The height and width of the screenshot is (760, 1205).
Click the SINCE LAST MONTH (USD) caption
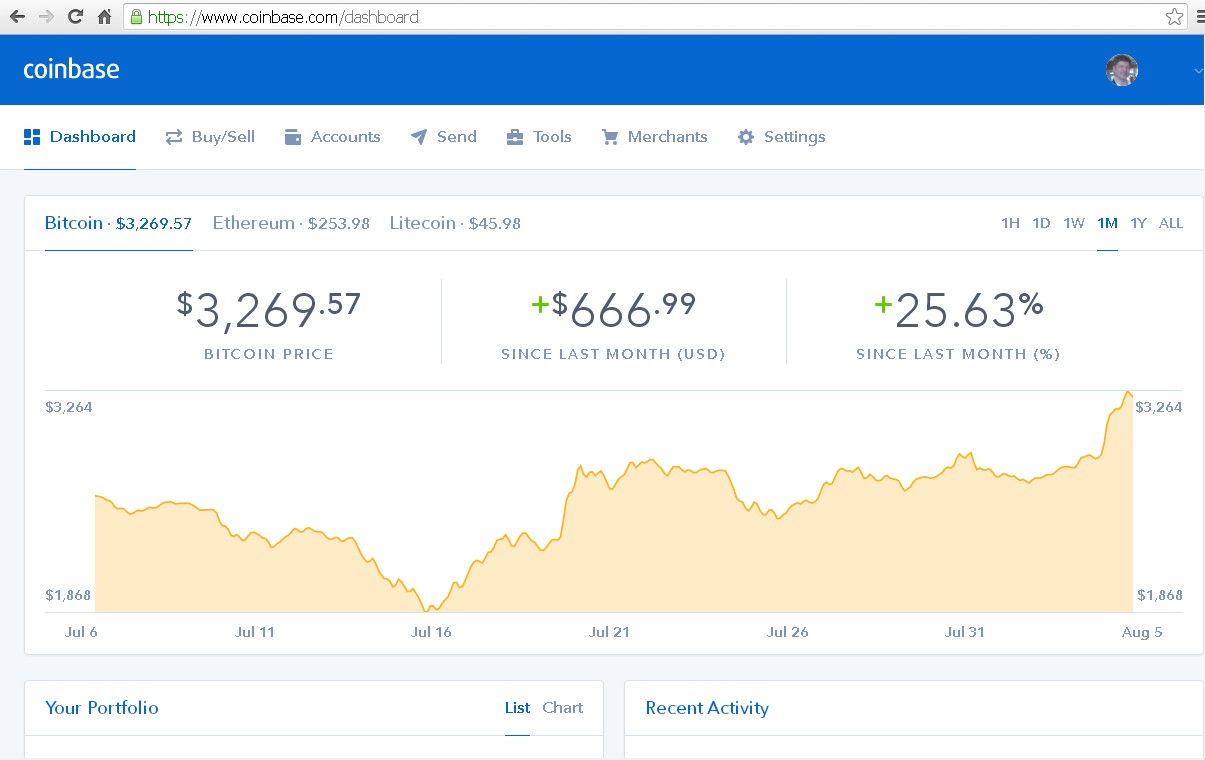click(x=613, y=354)
